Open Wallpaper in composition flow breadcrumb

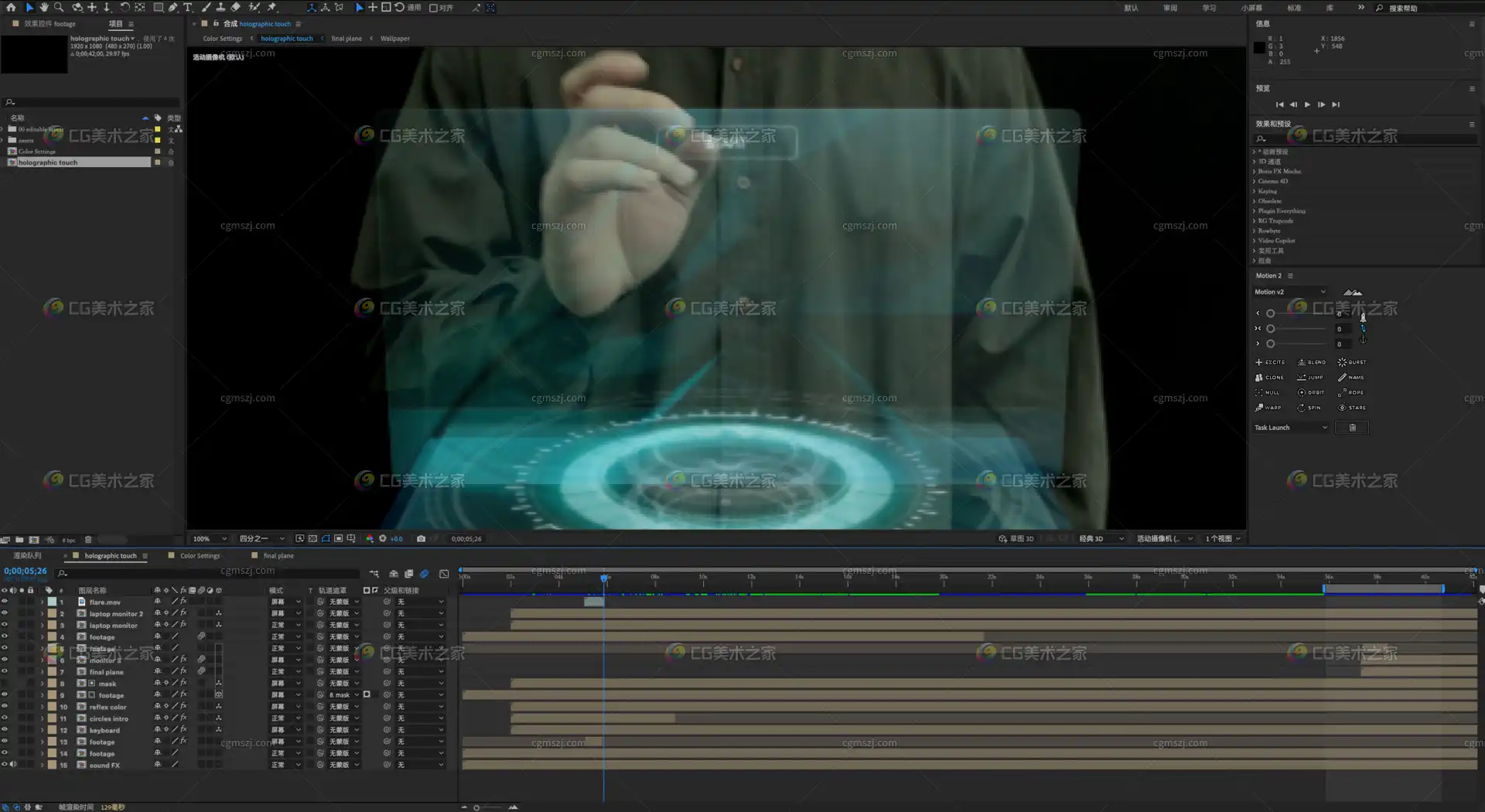coord(395,39)
